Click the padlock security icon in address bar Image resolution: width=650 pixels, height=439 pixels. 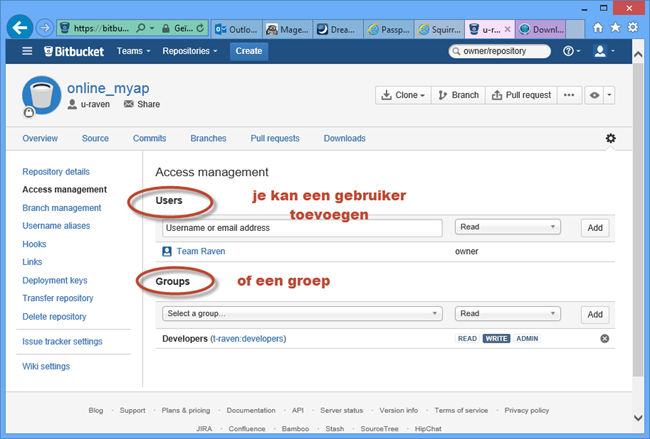[165, 28]
